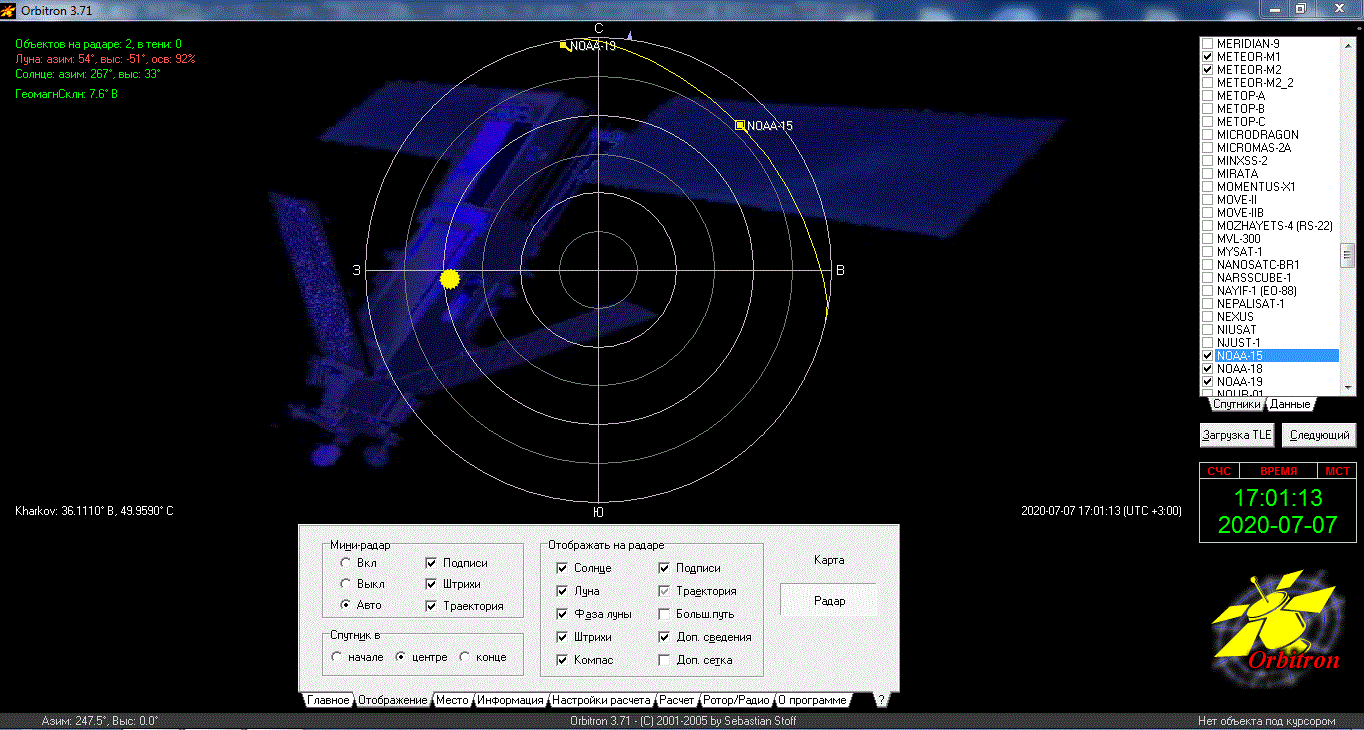
Task: Click the Sun icon on the radar
Action: (450, 279)
